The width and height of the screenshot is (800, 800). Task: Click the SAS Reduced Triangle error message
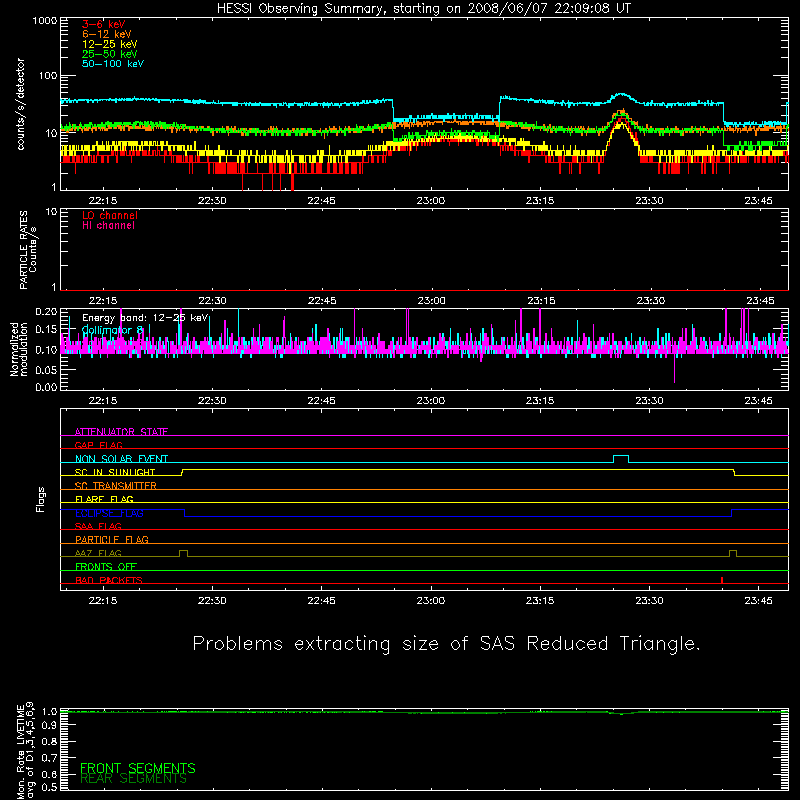[446, 644]
